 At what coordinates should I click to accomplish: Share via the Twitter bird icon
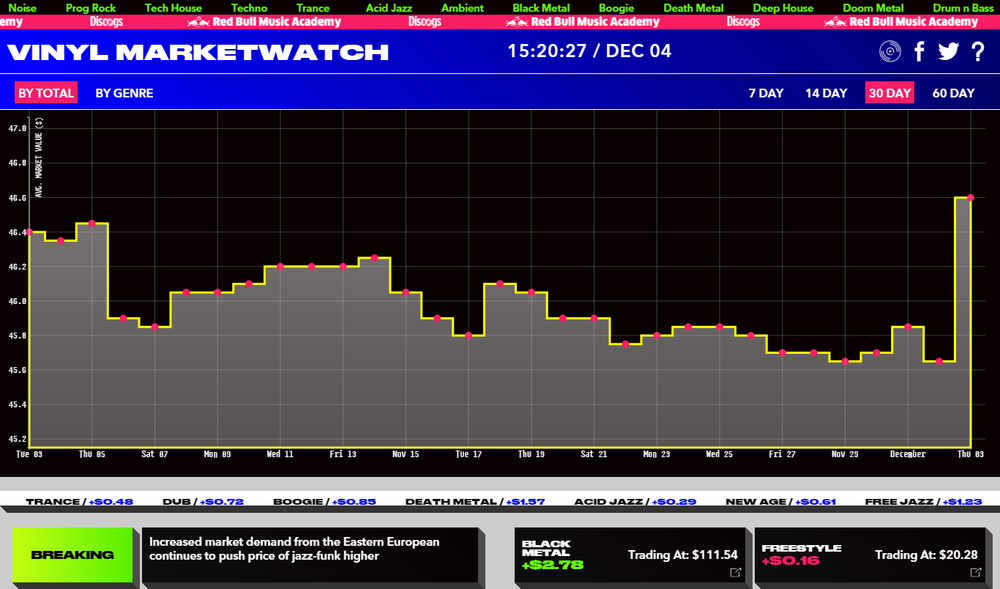point(948,52)
